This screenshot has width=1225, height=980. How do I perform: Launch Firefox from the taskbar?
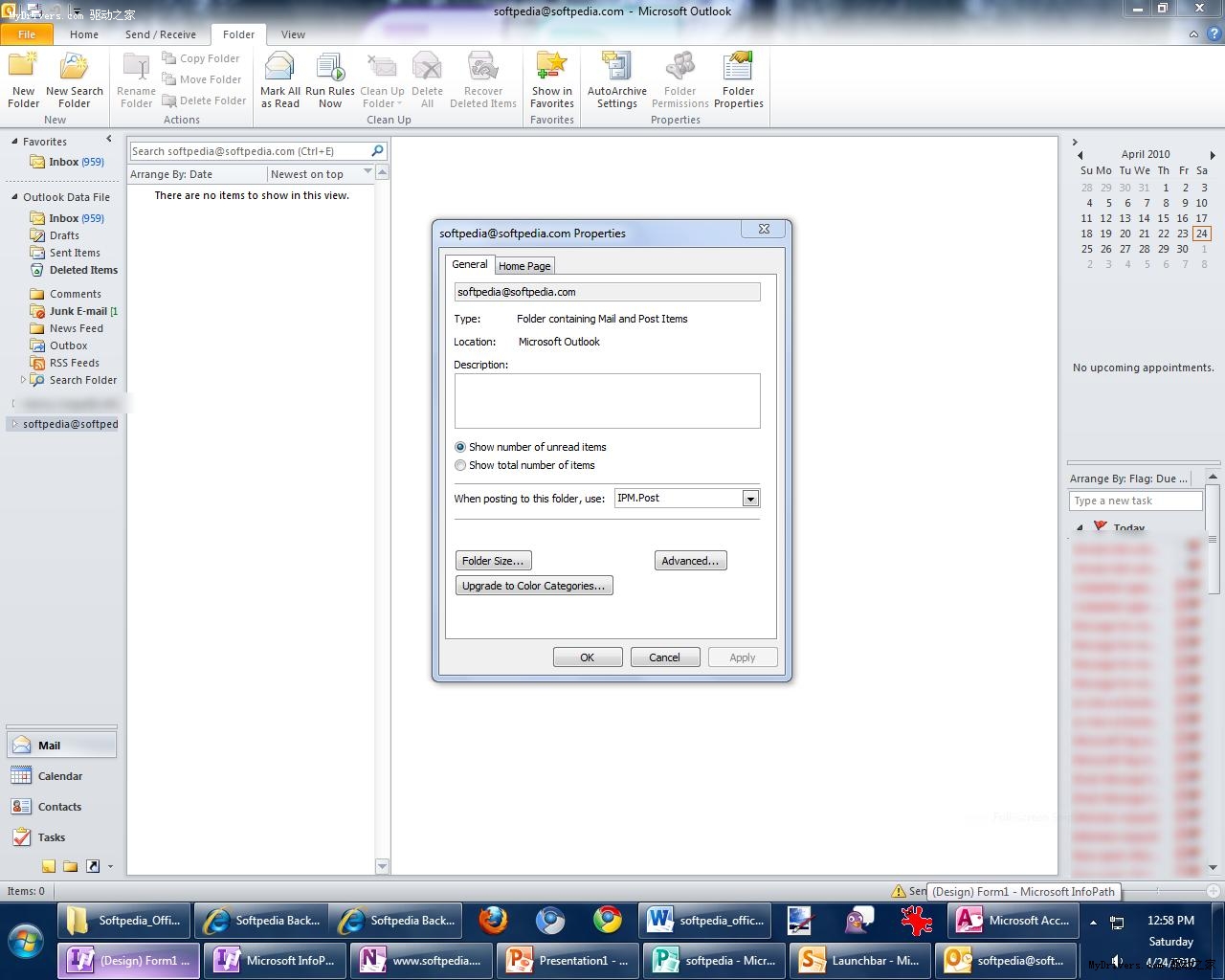[x=493, y=921]
